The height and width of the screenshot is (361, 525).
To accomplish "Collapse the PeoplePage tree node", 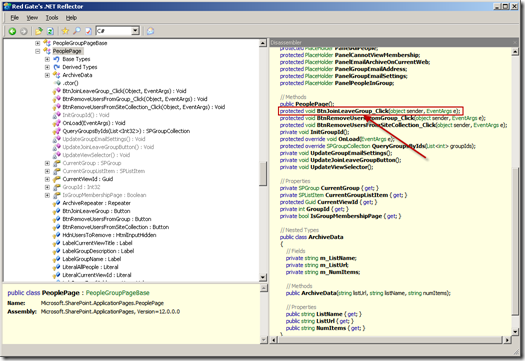I will (x=38, y=51).
